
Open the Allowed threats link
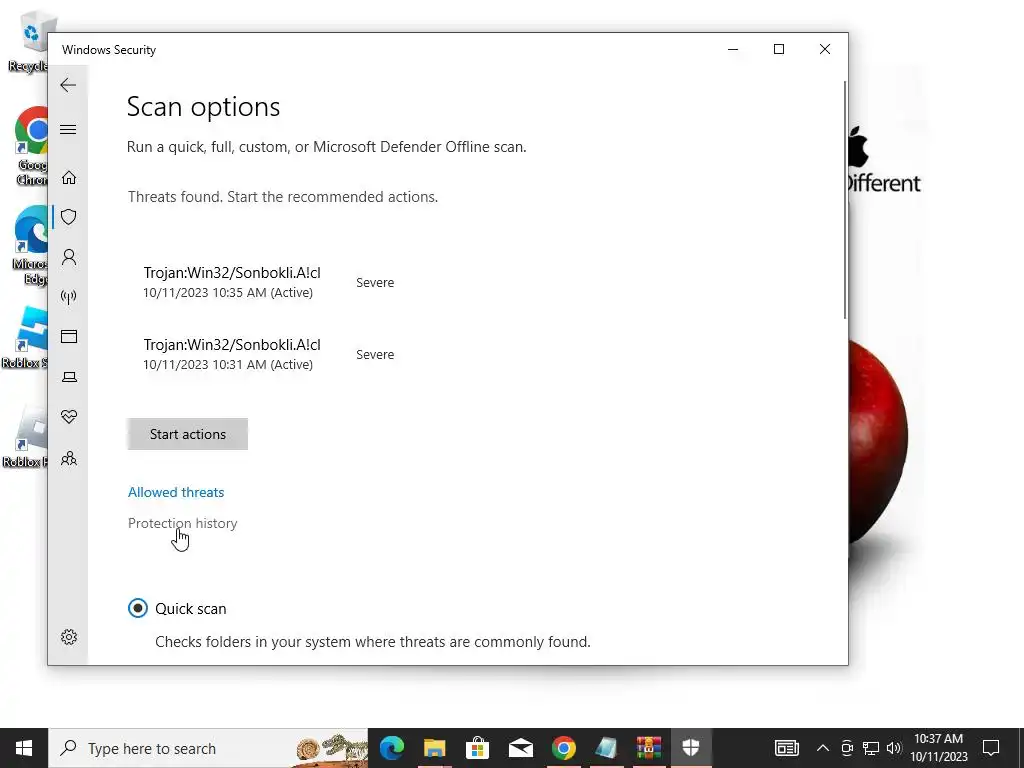click(176, 492)
